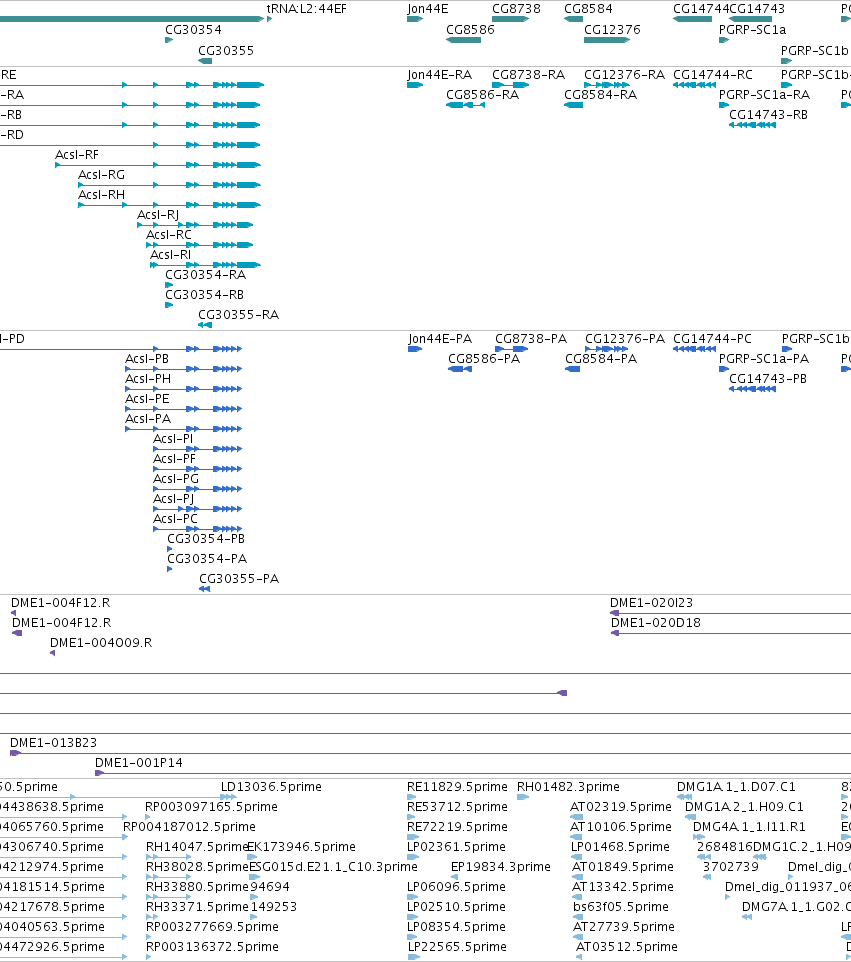
Task: Select the Acsl-RC transcript label
Action: click(x=169, y=234)
